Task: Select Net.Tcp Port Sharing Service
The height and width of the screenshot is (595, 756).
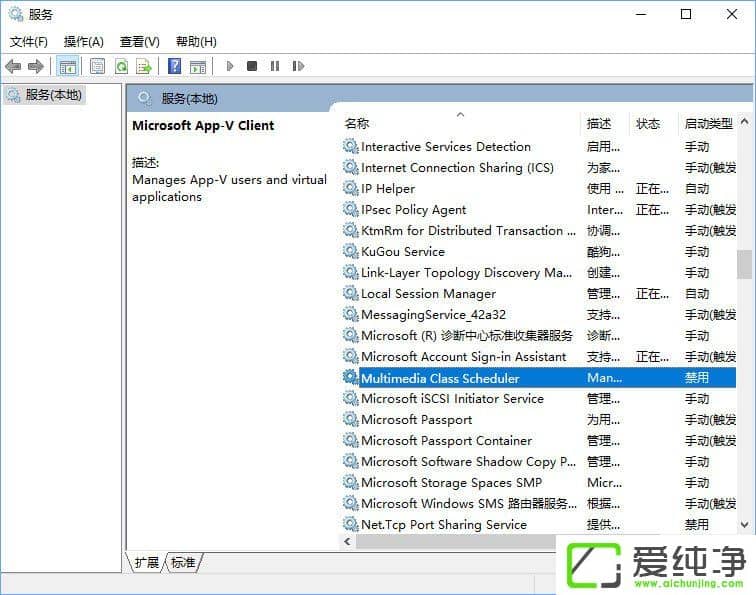Action: click(x=539, y=525)
